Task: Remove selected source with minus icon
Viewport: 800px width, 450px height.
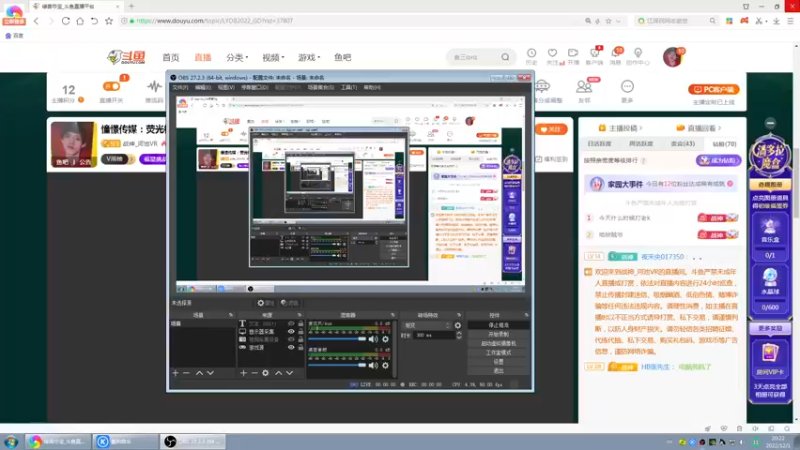Action: [x=254, y=373]
